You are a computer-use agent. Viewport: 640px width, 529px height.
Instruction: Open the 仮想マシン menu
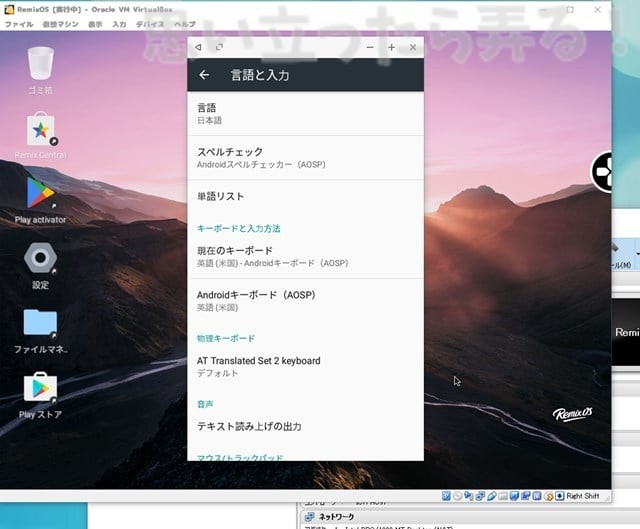[60, 24]
